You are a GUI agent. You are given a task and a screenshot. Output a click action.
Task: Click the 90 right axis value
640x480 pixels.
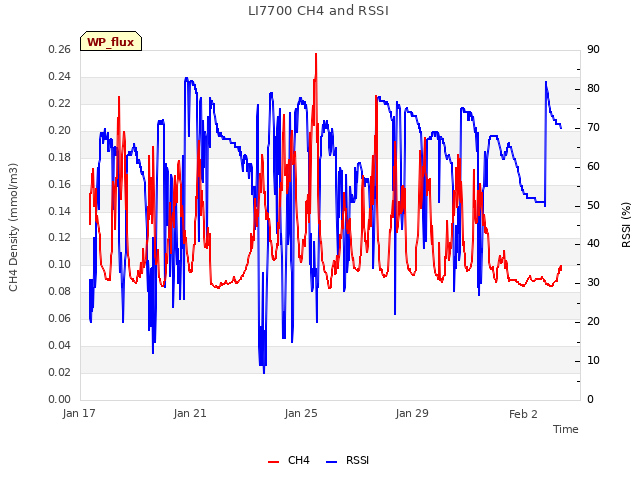[x=593, y=49]
